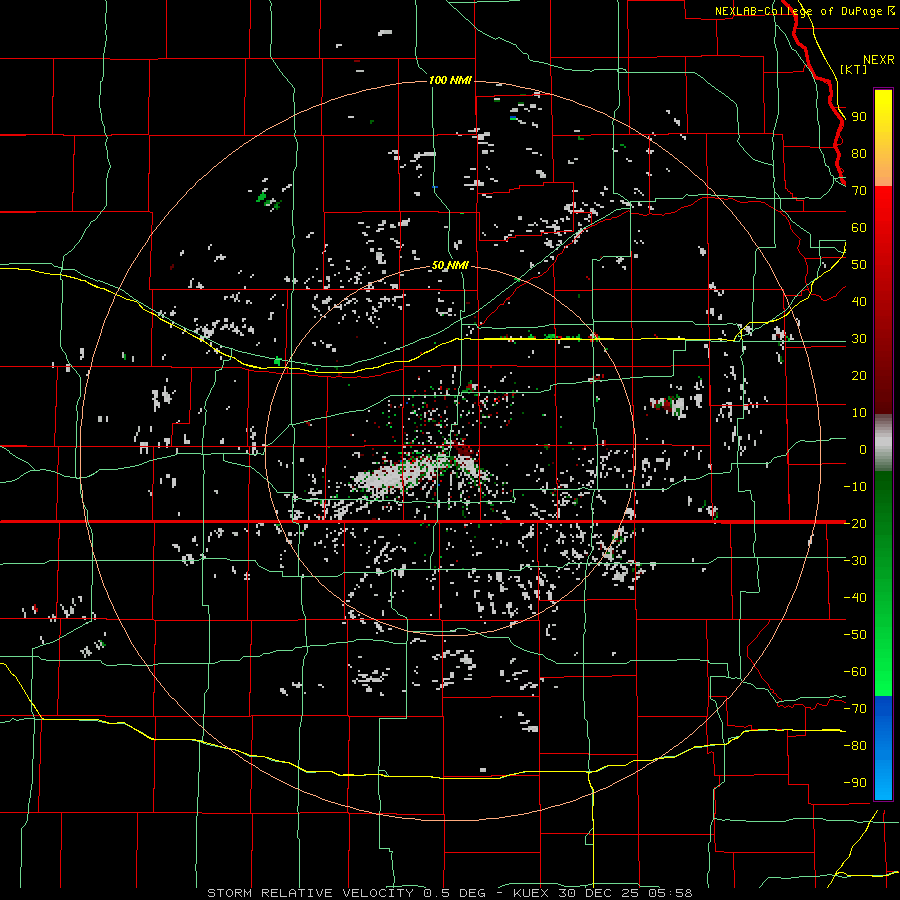Click the -50 value on velocity scale

pyautogui.click(x=855, y=635)
